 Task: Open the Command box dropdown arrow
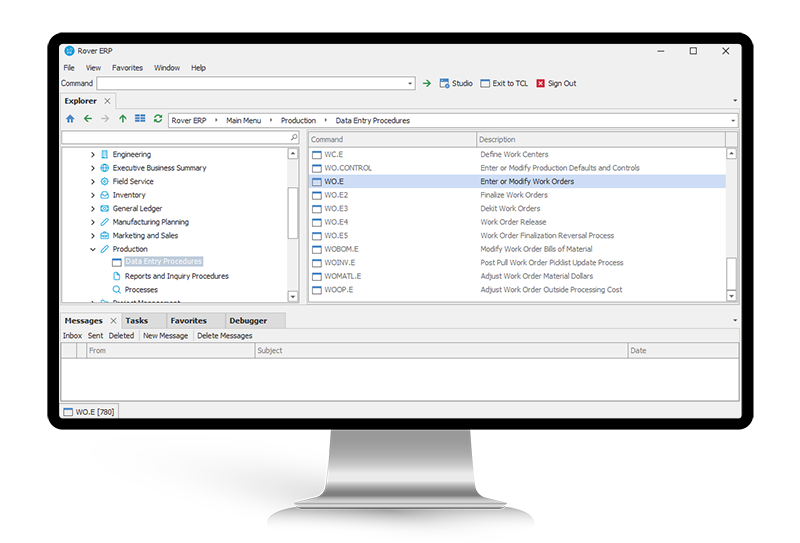(x=410, y=84)
